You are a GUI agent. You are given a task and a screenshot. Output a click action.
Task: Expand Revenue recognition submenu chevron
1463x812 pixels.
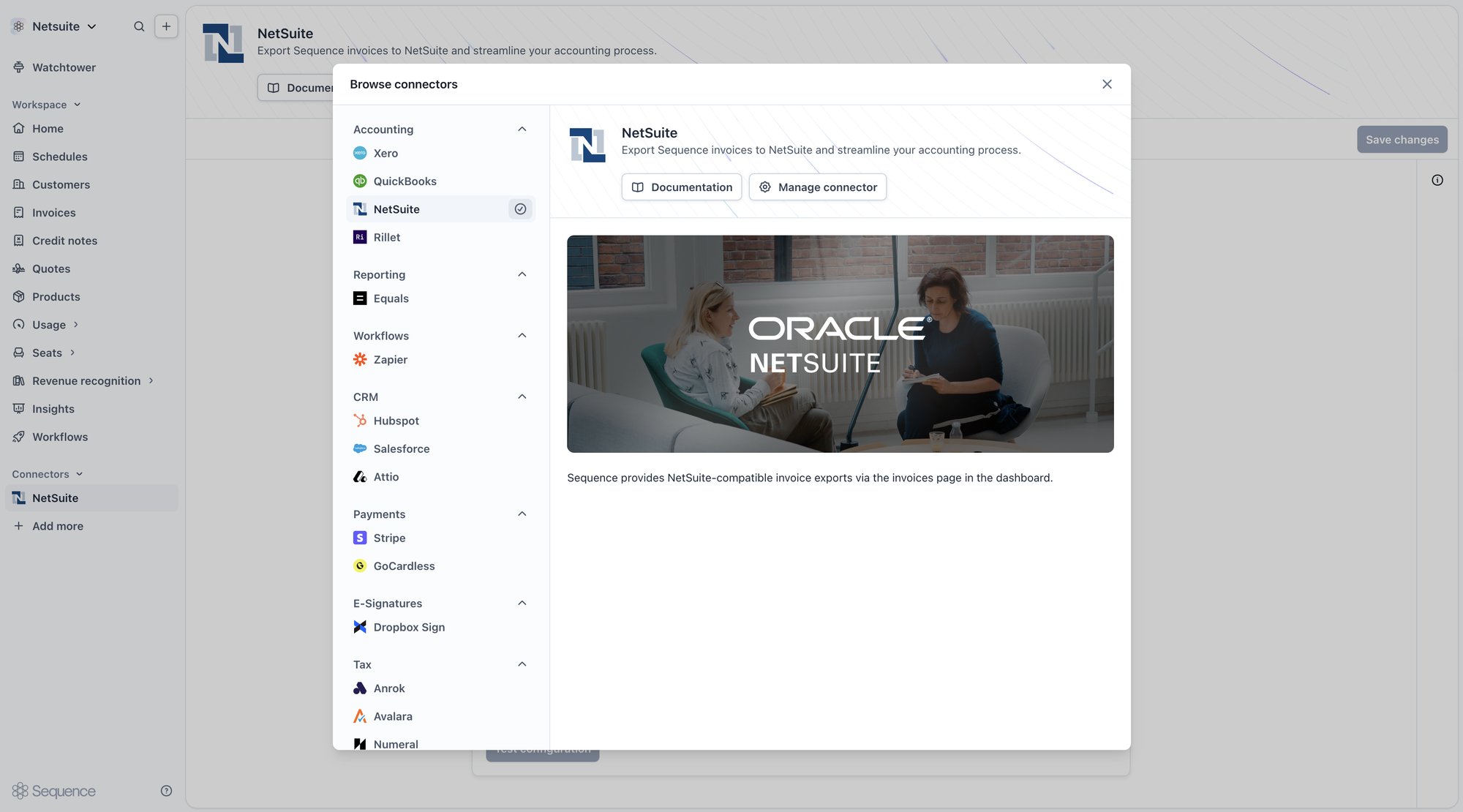pyautogui.click(x=151, y=380)
